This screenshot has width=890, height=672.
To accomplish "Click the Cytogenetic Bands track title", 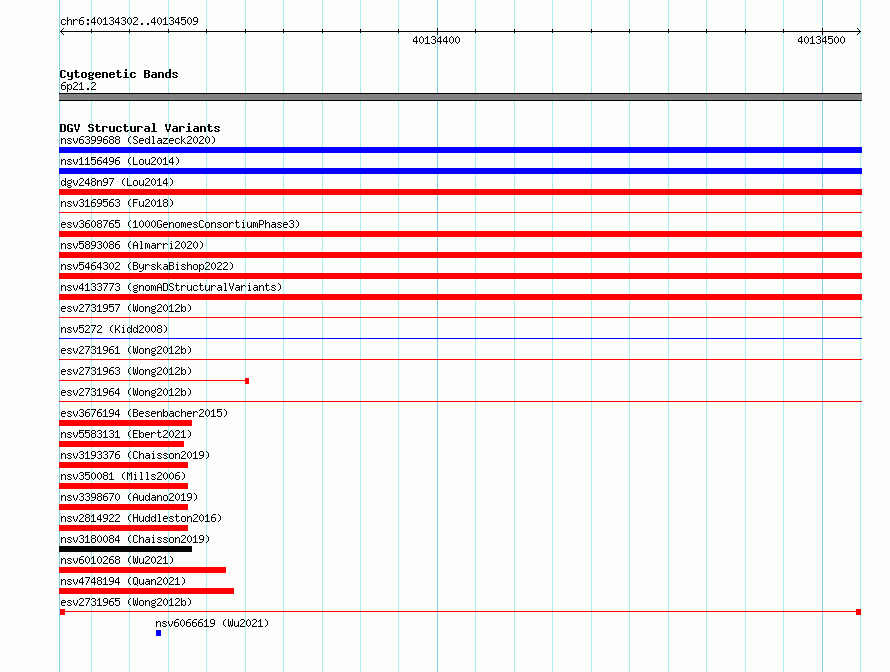I will pyautogui.click(x=119, y=74).
